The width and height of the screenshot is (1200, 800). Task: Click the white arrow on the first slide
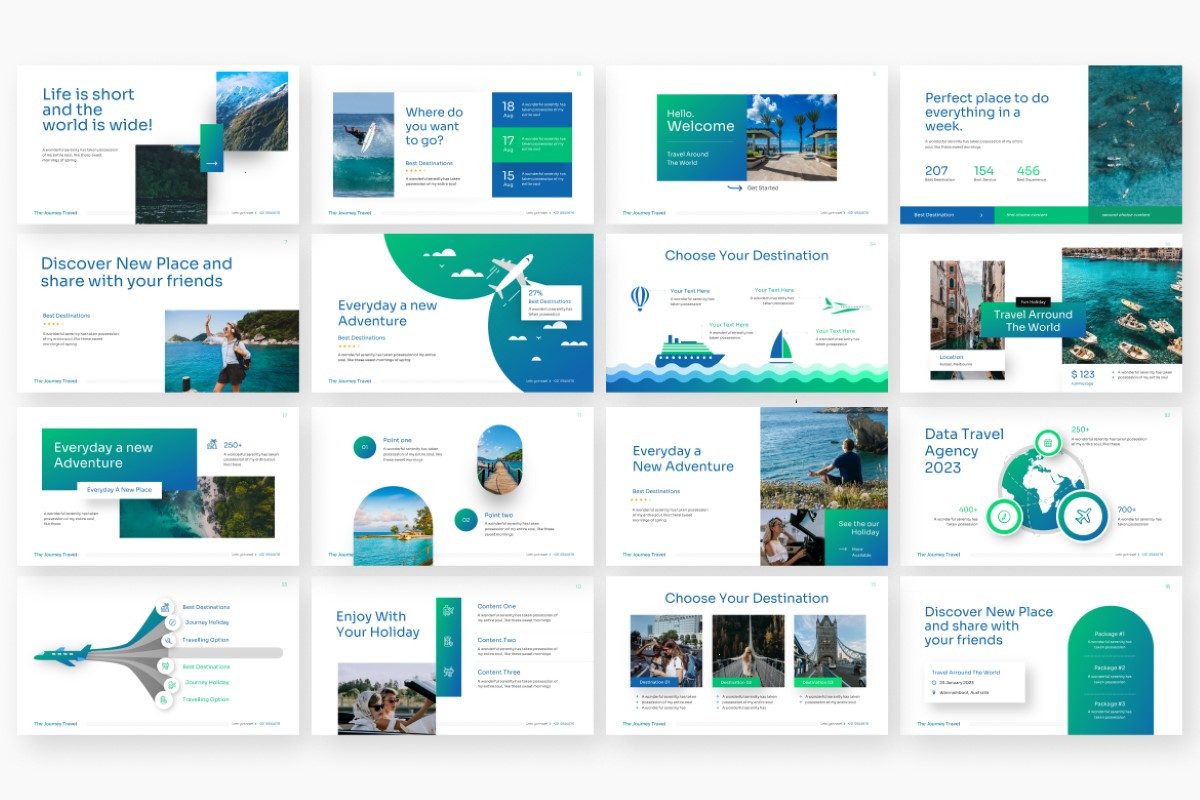[211, 162]
